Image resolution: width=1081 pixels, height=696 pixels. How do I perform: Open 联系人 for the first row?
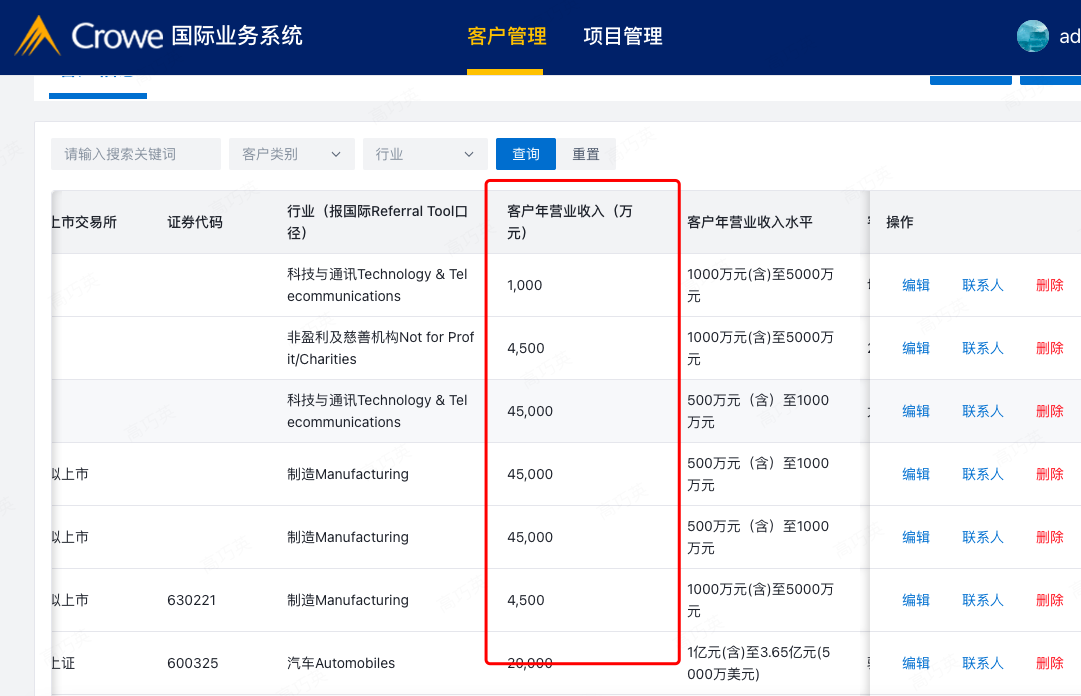pos(982,285)
